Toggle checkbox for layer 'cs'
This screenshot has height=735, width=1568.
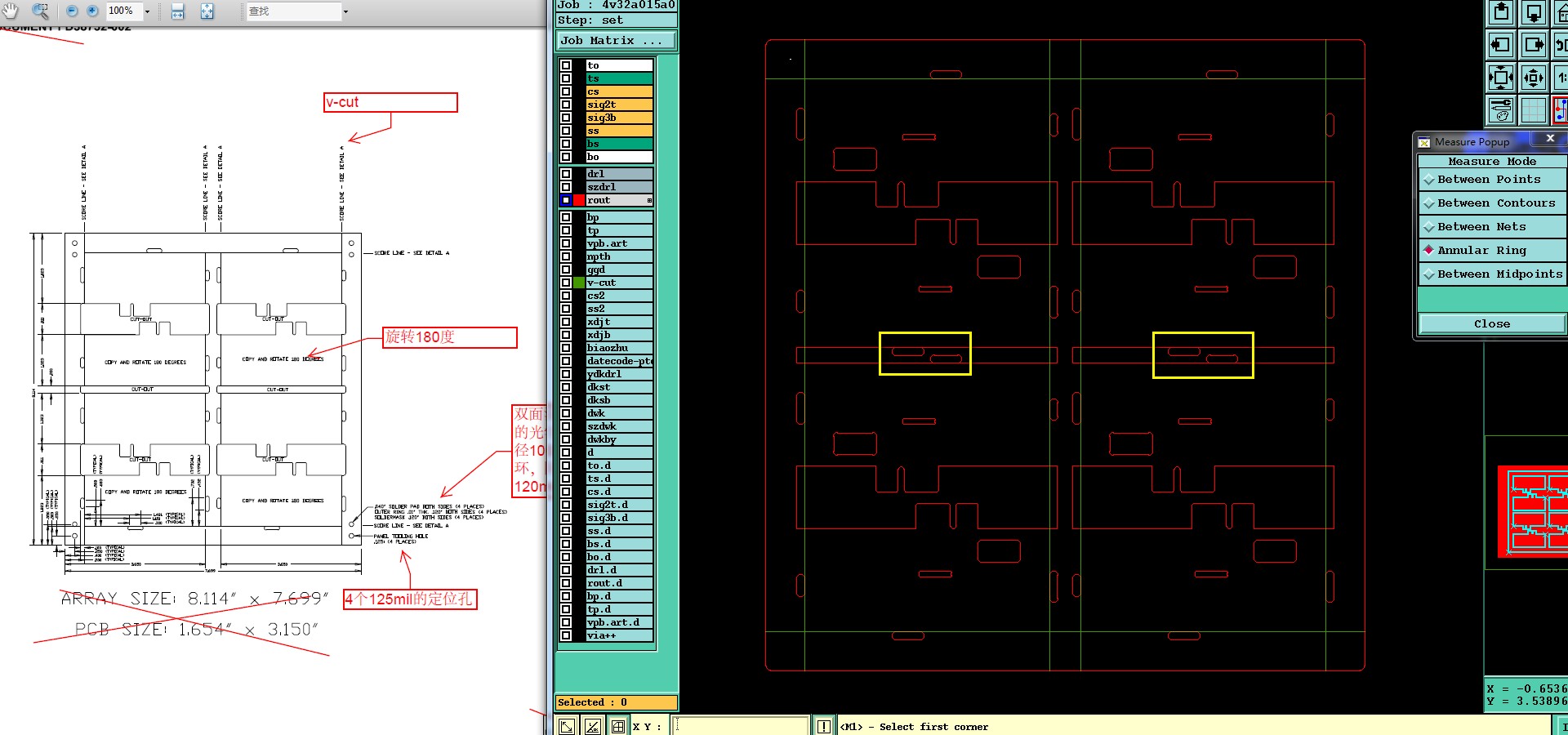(x=565, y=91)
